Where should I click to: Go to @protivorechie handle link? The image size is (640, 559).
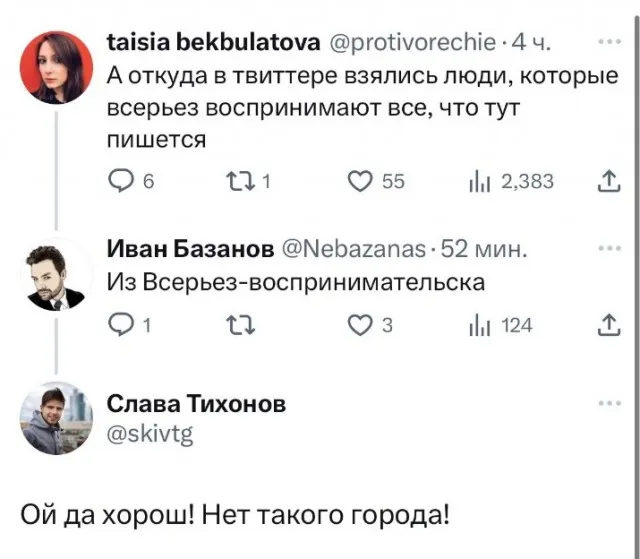[x=411, y=43]
